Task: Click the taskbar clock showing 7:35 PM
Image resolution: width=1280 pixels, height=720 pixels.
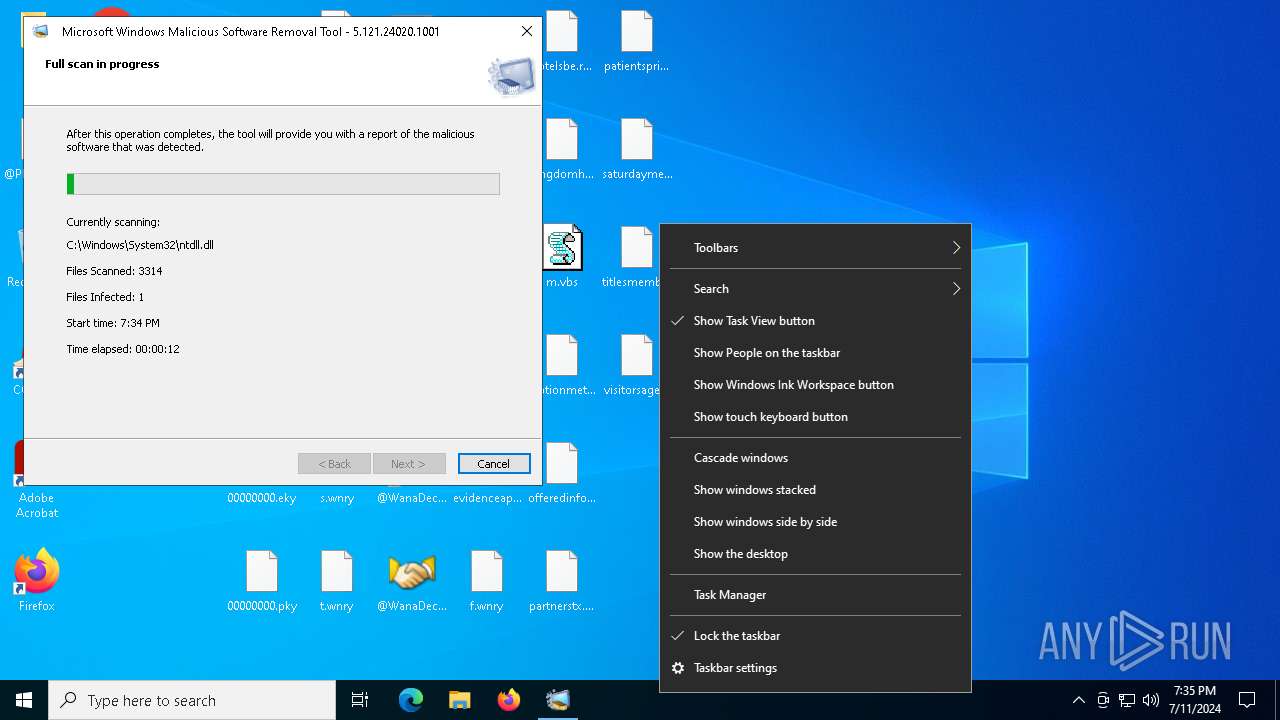Action: pos(1195,700)
